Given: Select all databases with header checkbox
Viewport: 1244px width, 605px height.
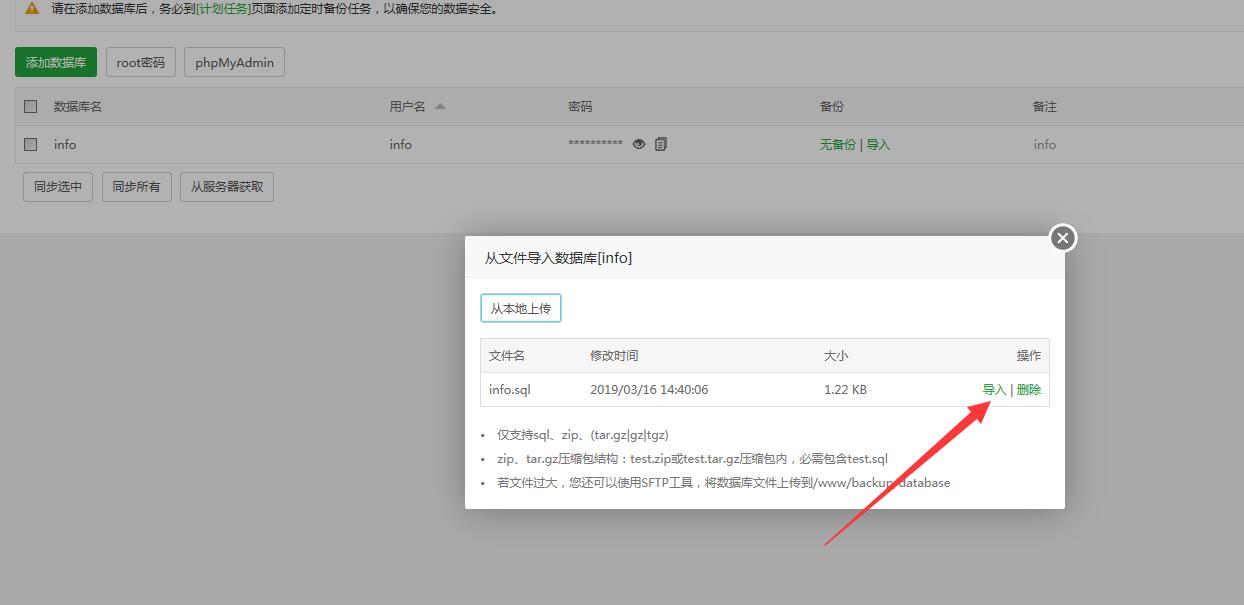Looking at the screenshot, I should pyautogui.click(x=30, y=106).
